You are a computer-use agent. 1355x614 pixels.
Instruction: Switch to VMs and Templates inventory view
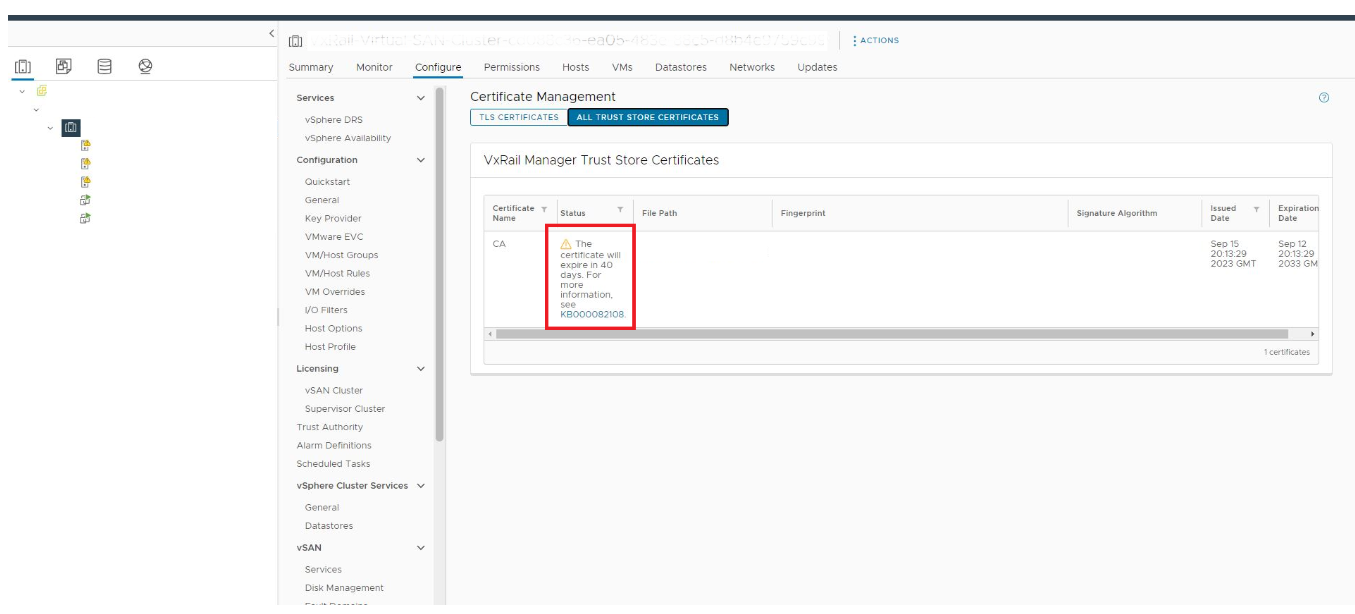63,67
